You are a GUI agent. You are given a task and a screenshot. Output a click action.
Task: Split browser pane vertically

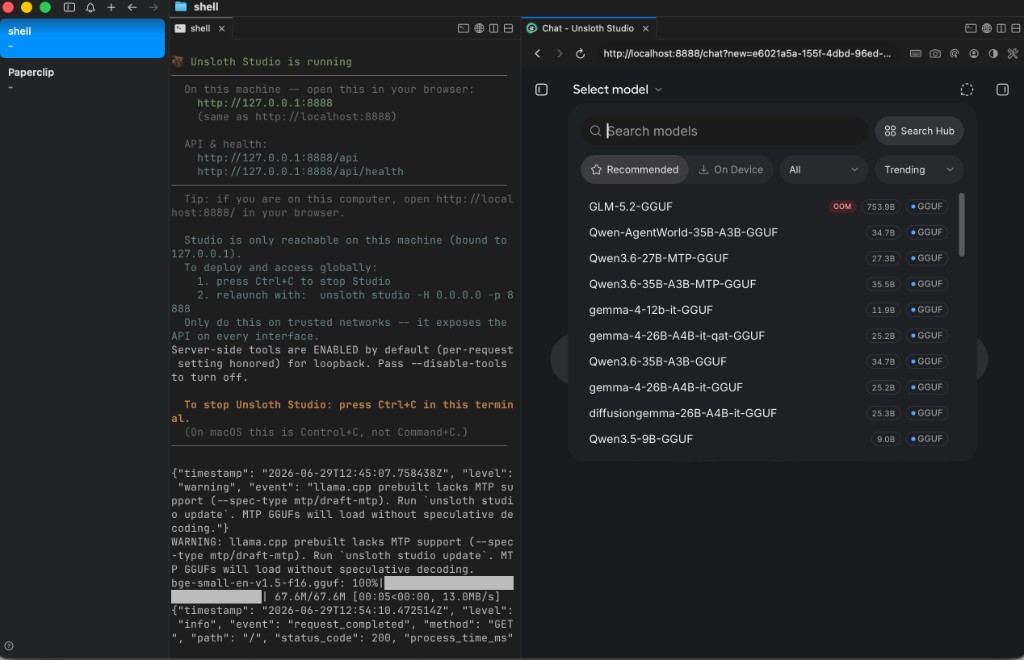coord(1001,28)
